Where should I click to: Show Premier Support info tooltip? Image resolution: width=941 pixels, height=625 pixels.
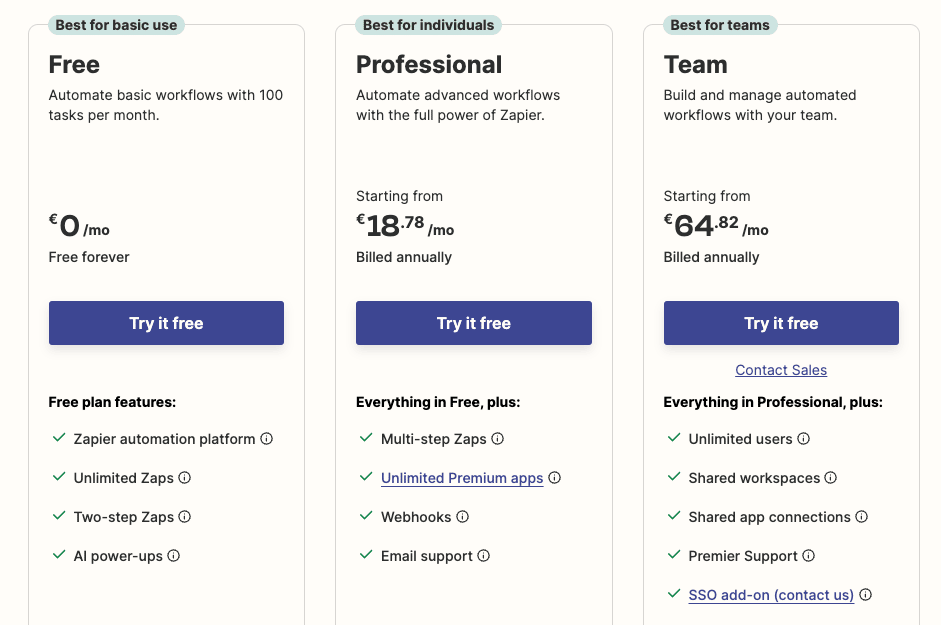(x=809, y=556)
